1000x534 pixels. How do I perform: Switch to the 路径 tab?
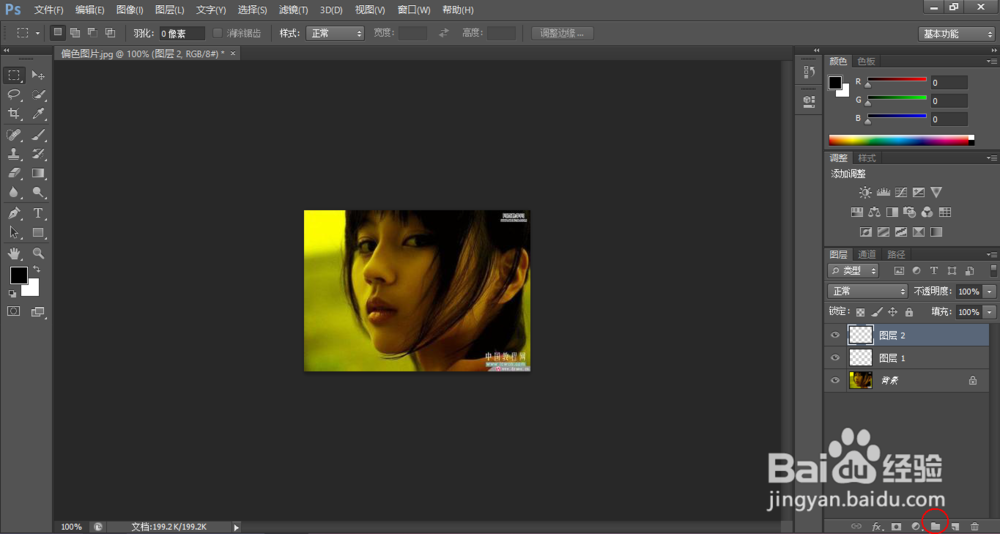click(x=897, y=254)
